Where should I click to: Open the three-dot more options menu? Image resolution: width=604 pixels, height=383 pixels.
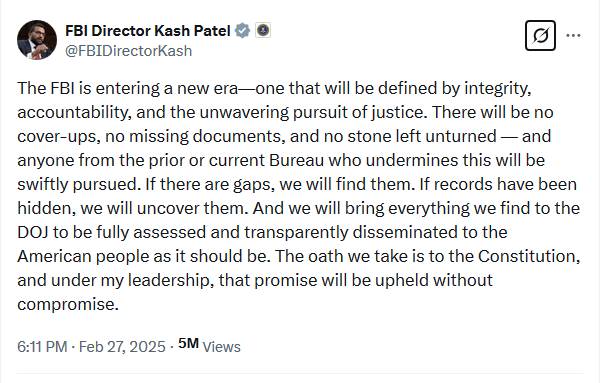tap(573, 35)
